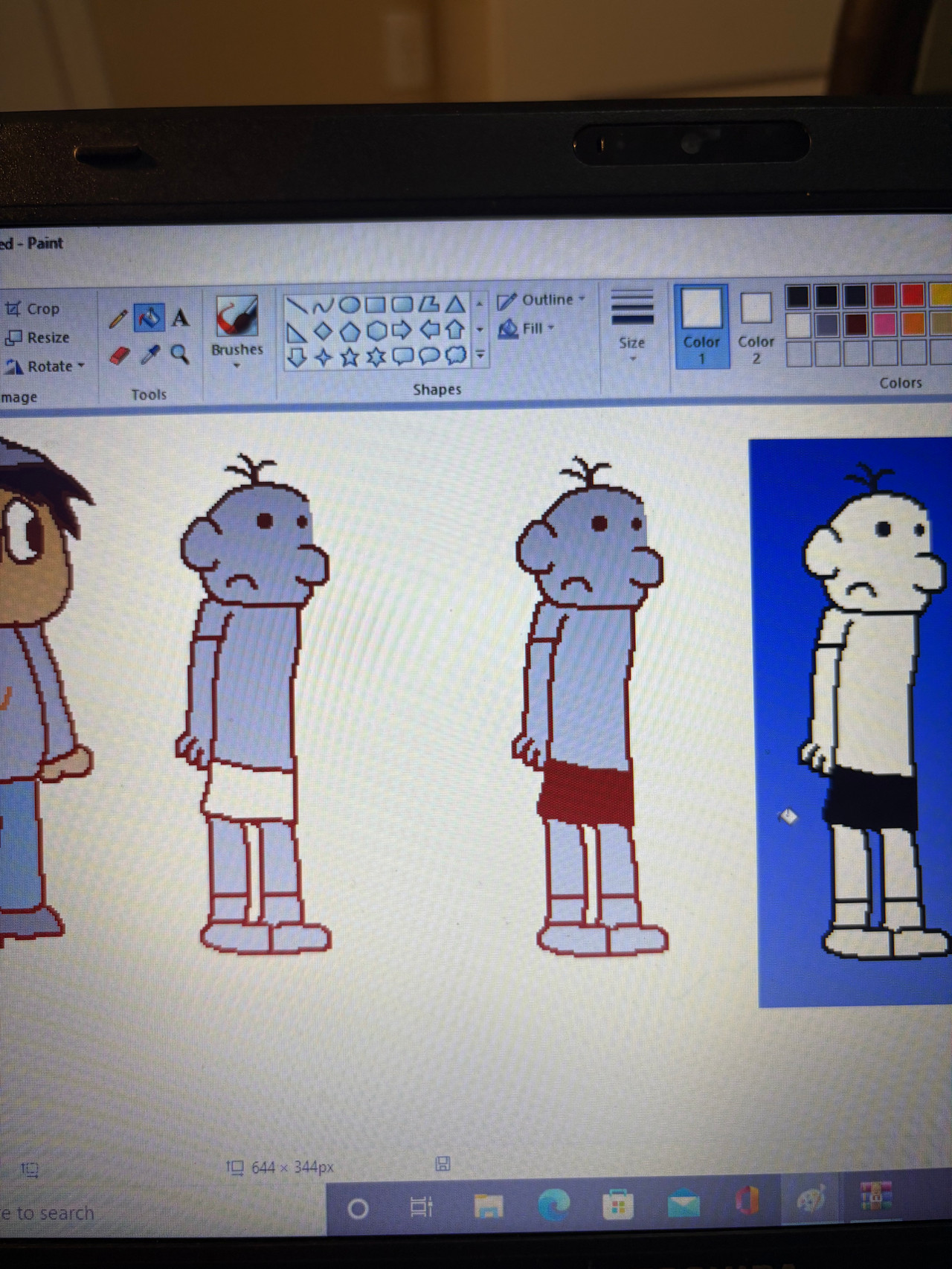This screenshot has width=952, height=1269.
Task: Pick the pink color swatch
Action: point(884,324)
